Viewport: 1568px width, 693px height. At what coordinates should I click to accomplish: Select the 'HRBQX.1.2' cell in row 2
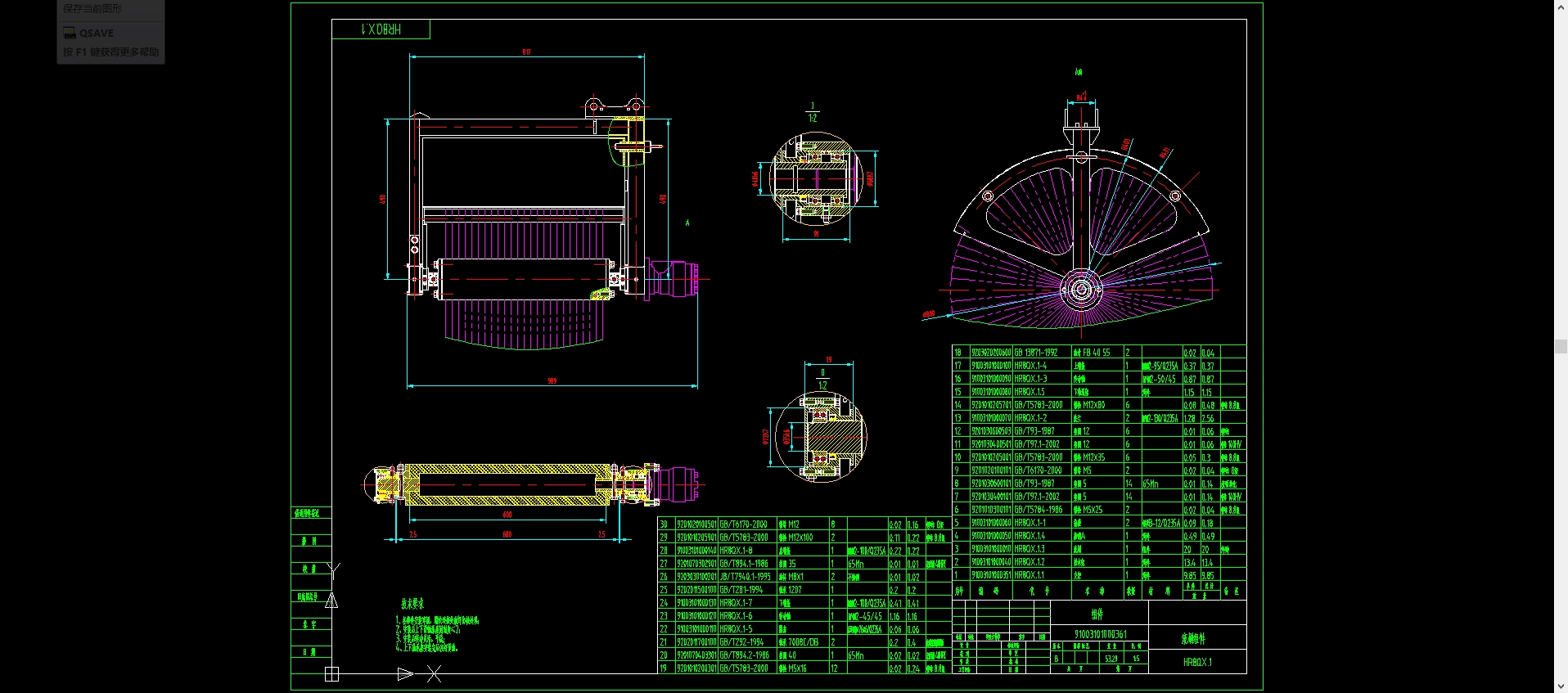tap(1043, 562)
